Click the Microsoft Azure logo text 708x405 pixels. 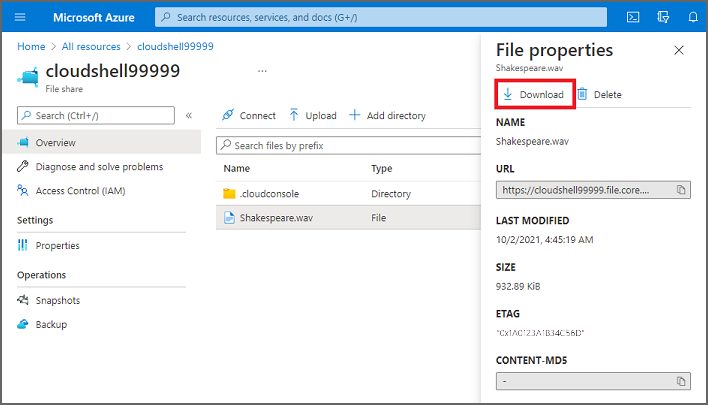(x=94, y=18)
